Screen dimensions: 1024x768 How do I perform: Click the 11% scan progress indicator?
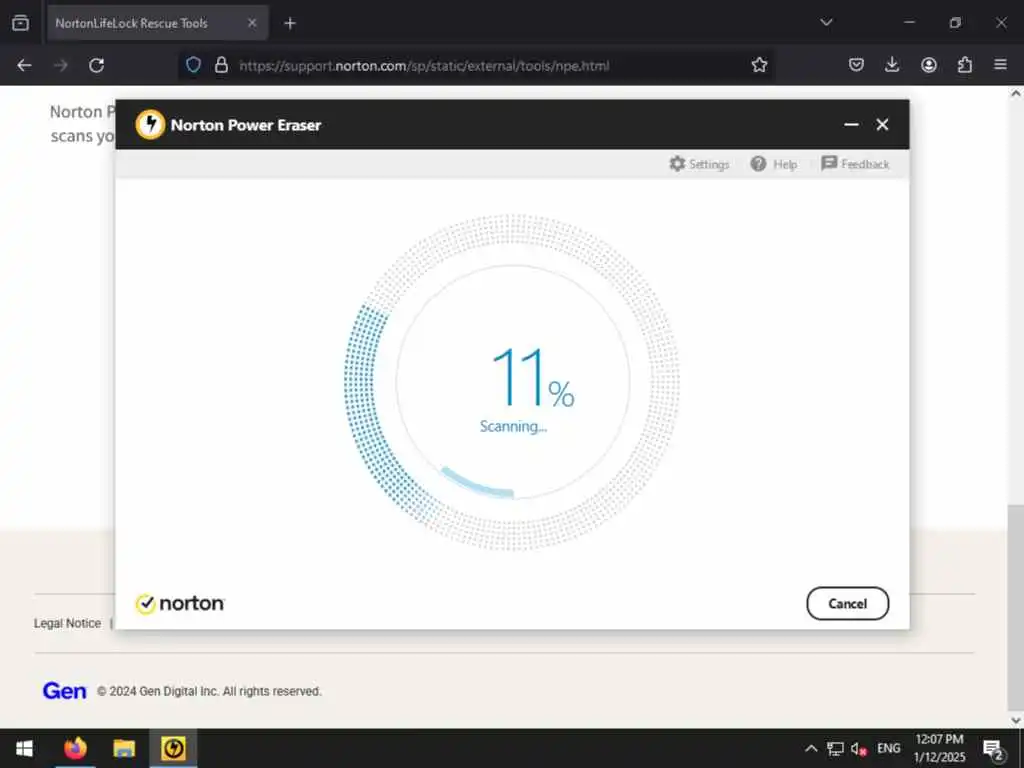[x=532, y=377]
